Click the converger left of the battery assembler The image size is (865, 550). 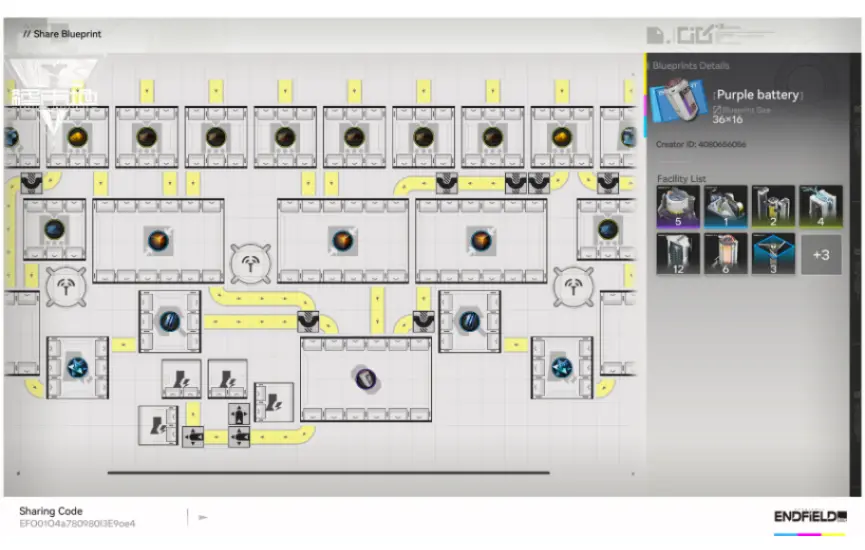coord(308,321)
